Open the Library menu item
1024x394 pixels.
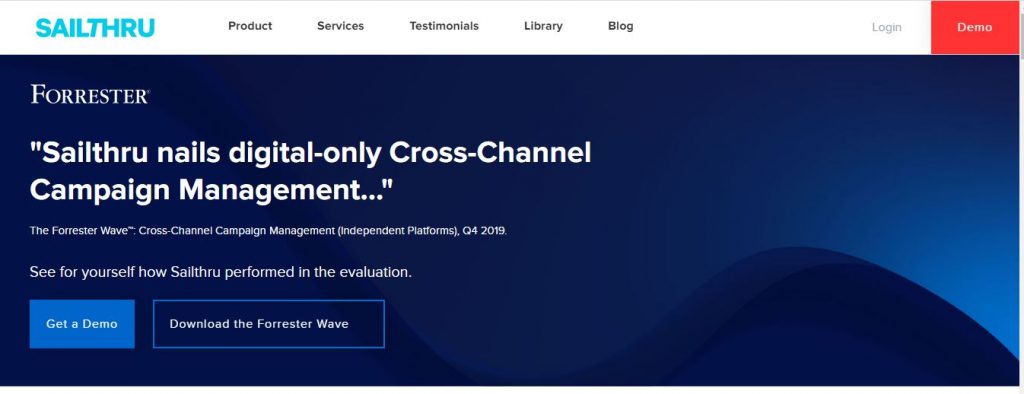coord(543,26)
